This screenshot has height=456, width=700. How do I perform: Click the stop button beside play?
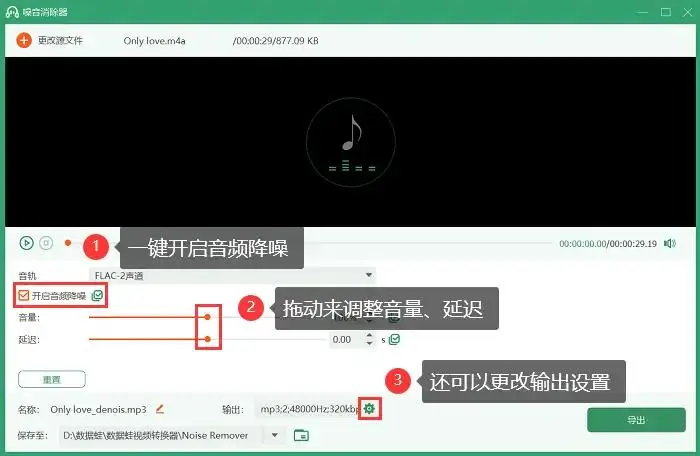click(46, 242)
